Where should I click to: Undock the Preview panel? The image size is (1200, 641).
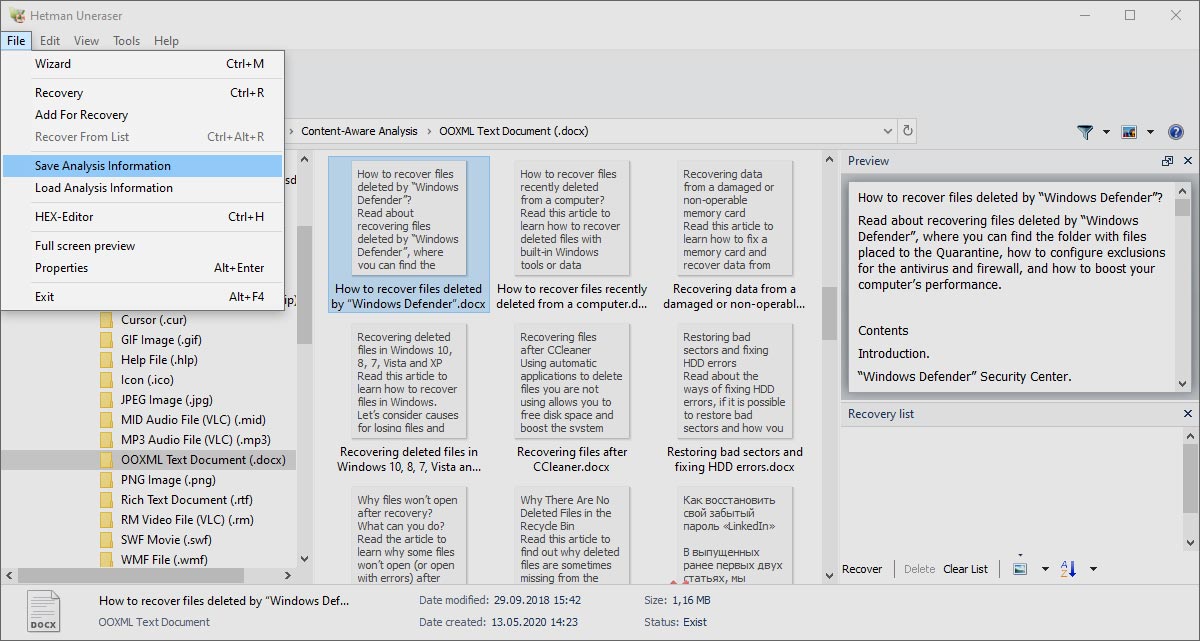[x=1167, y=161]
